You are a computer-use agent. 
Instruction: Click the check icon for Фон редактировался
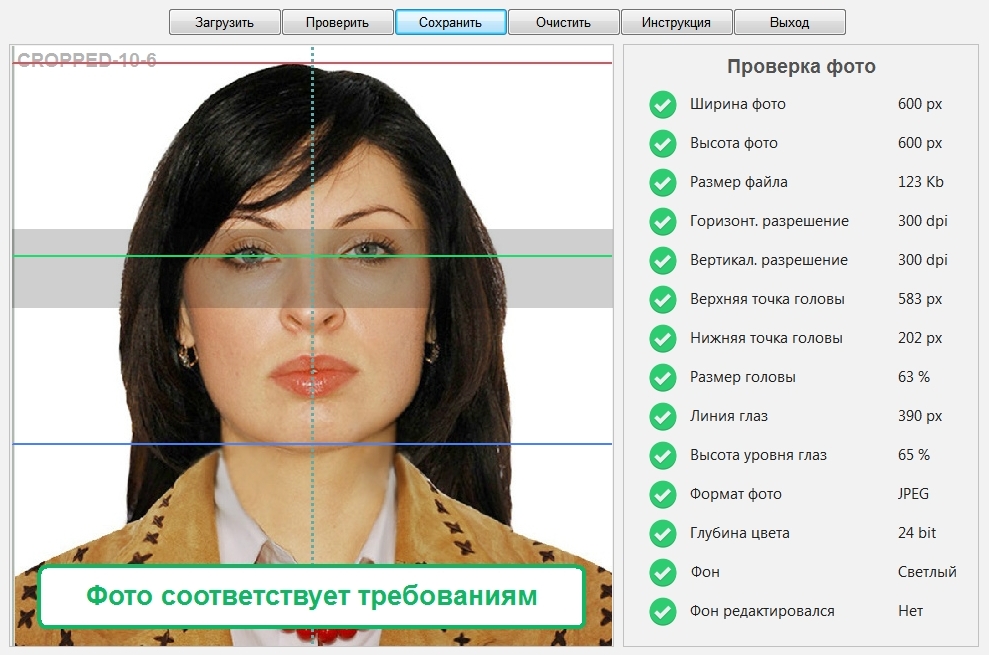pyautogui.click(x=663, y=611)
